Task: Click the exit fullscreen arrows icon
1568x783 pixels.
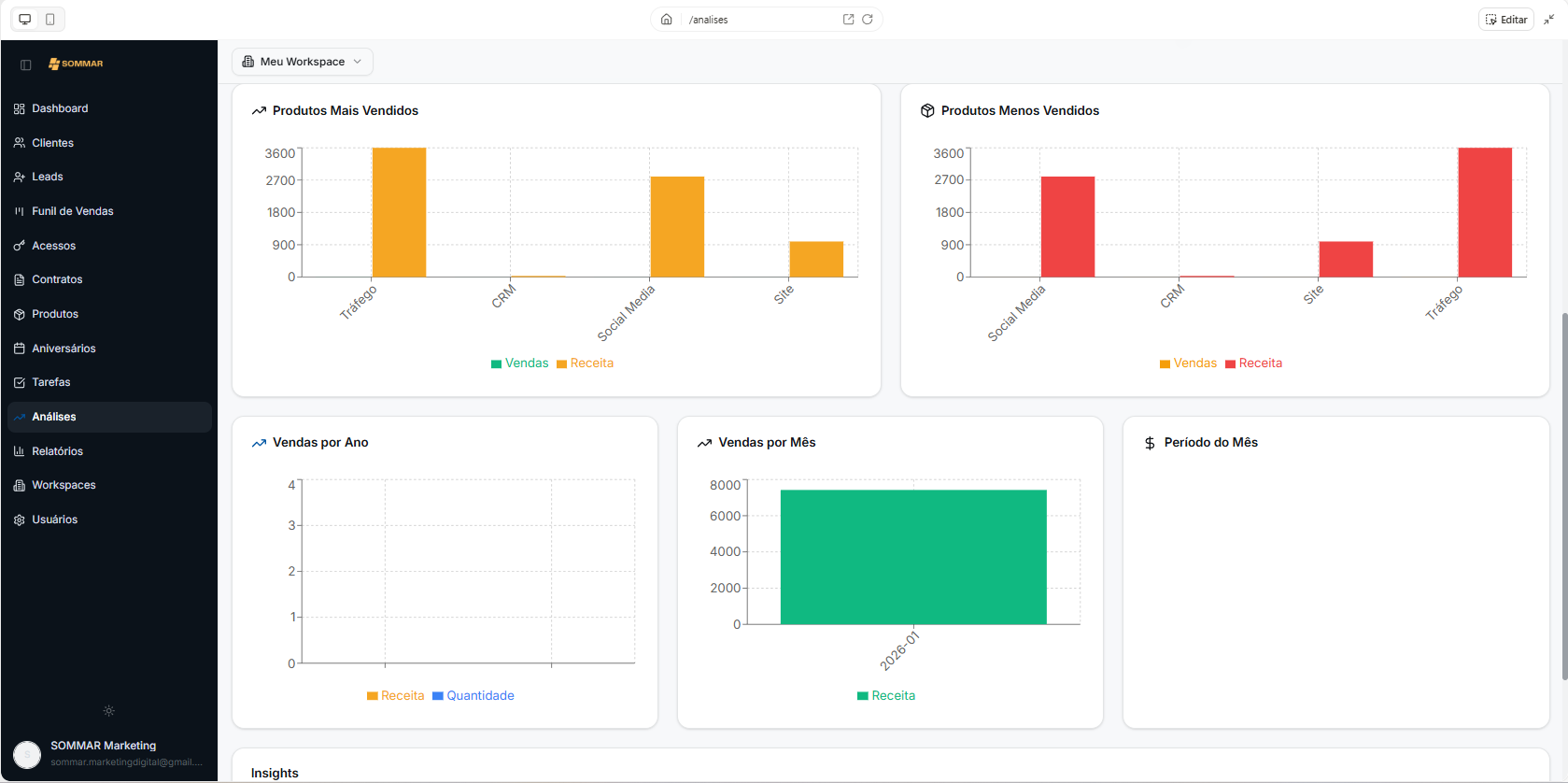Action: (1548, 20)
